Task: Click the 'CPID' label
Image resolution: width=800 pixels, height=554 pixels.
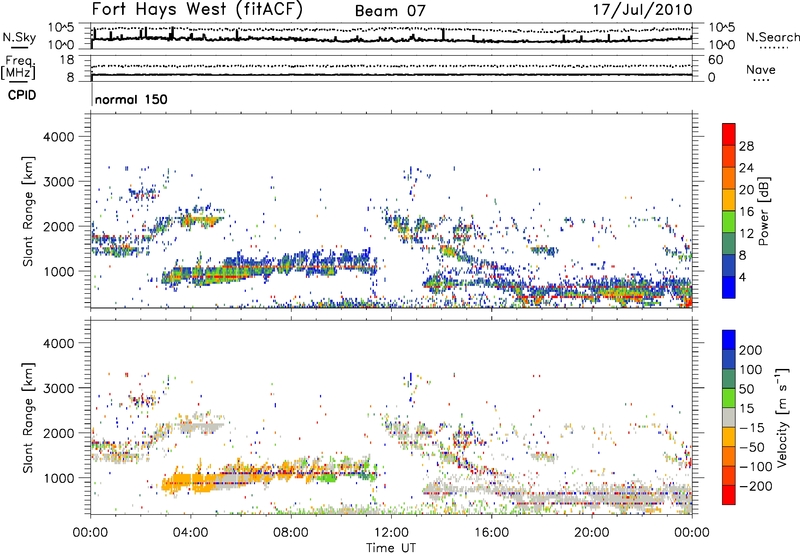Action: pos(22,95)
